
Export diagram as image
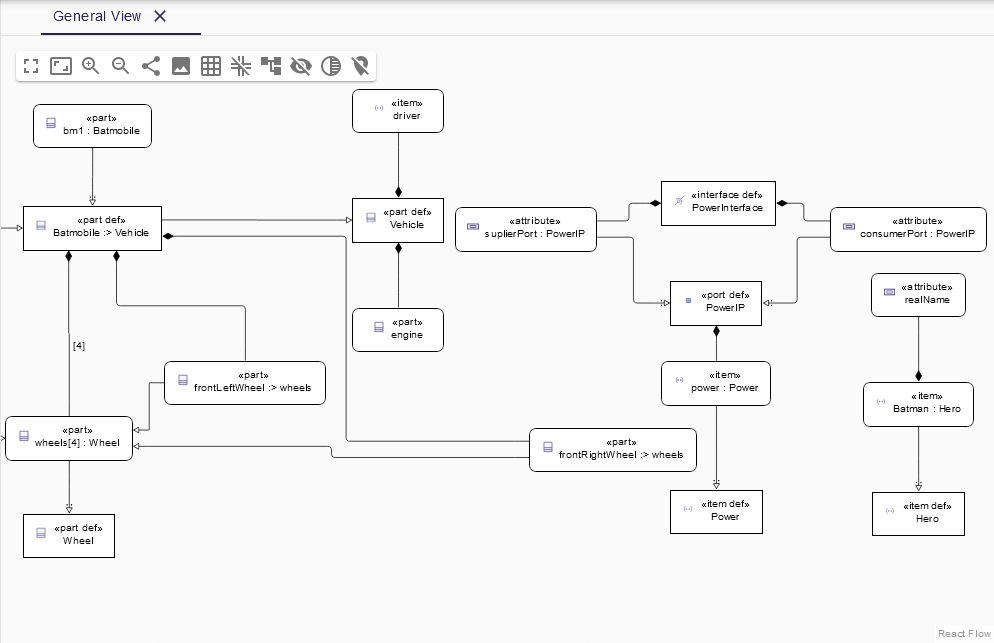[181, 66]
